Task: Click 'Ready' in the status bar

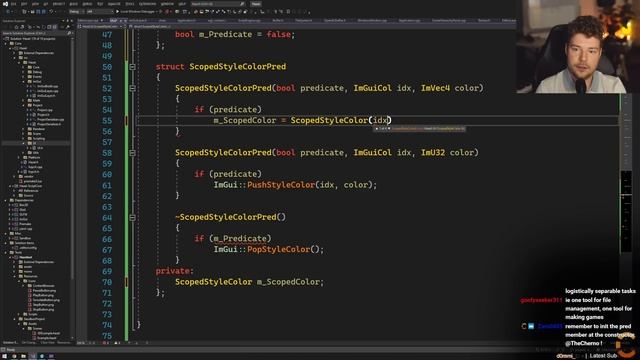Action: pos(11,350)
